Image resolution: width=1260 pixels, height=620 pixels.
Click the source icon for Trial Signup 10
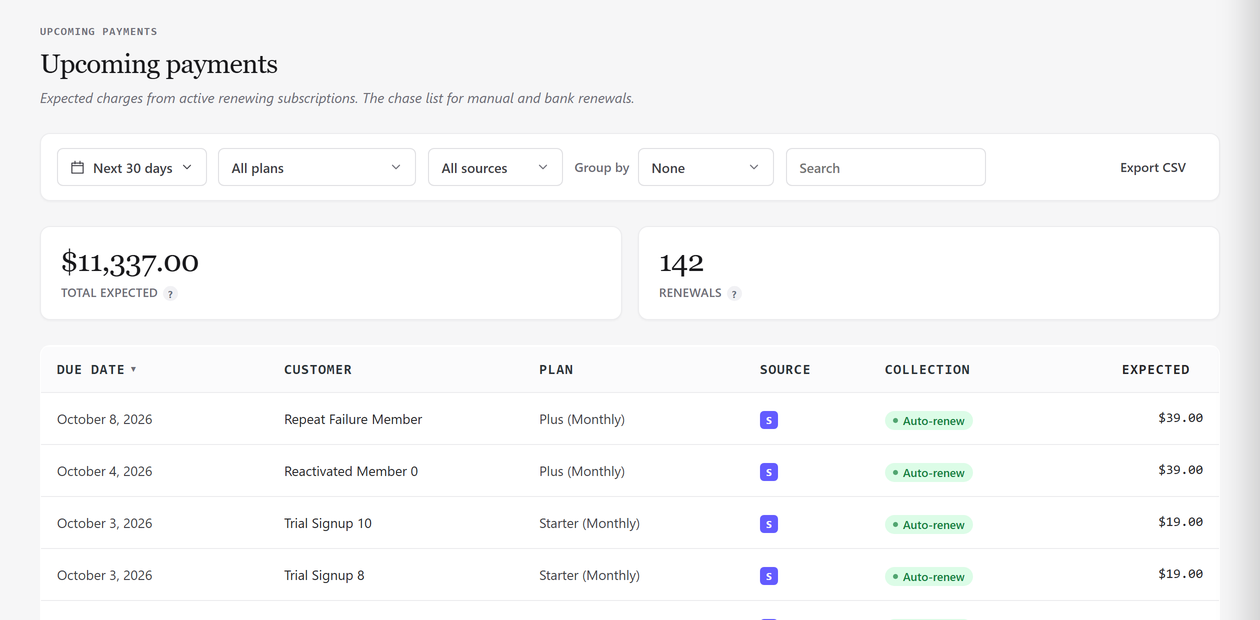(x=769, y=524)
